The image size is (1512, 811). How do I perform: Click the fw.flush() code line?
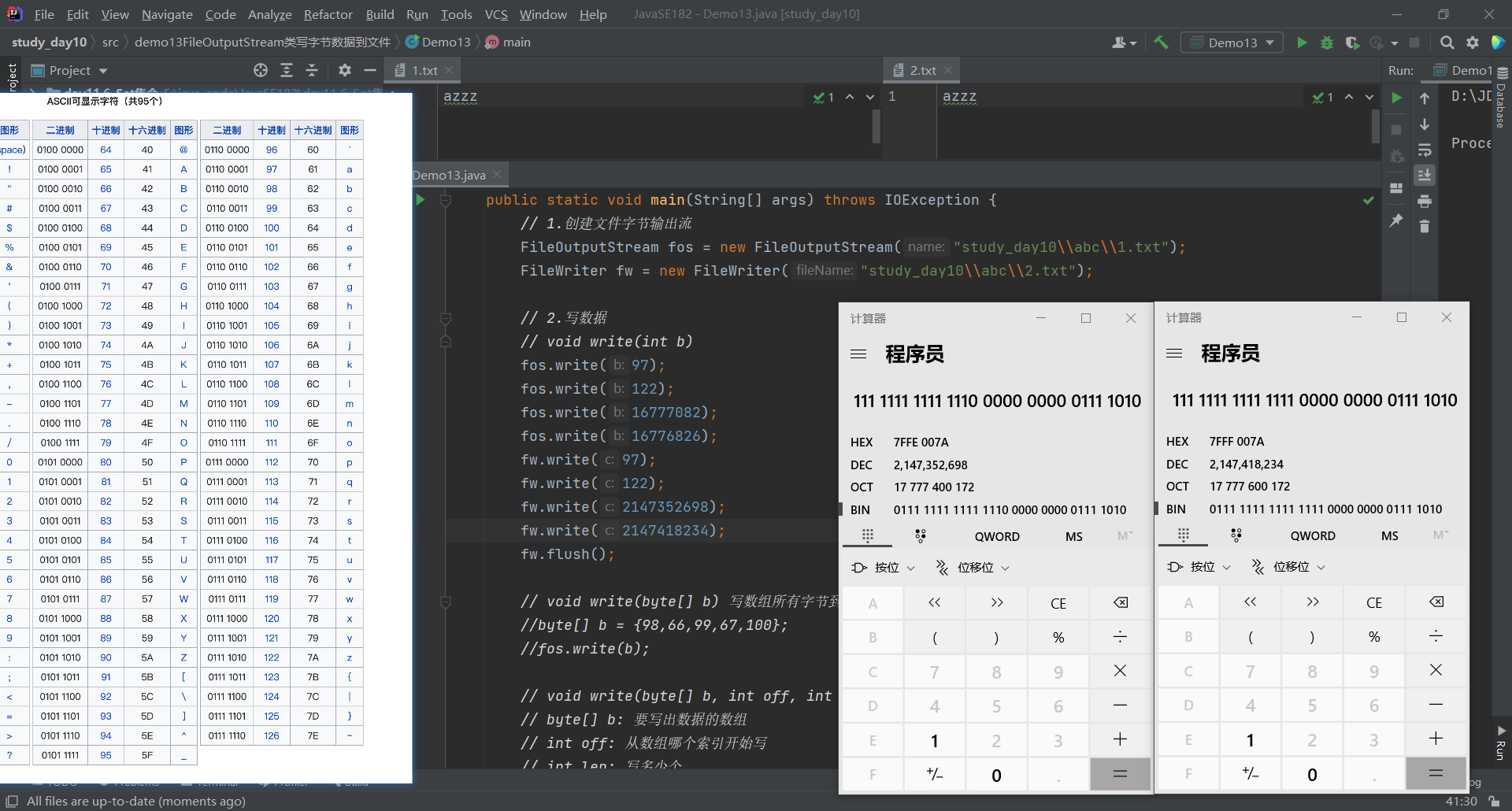[567, 554]
